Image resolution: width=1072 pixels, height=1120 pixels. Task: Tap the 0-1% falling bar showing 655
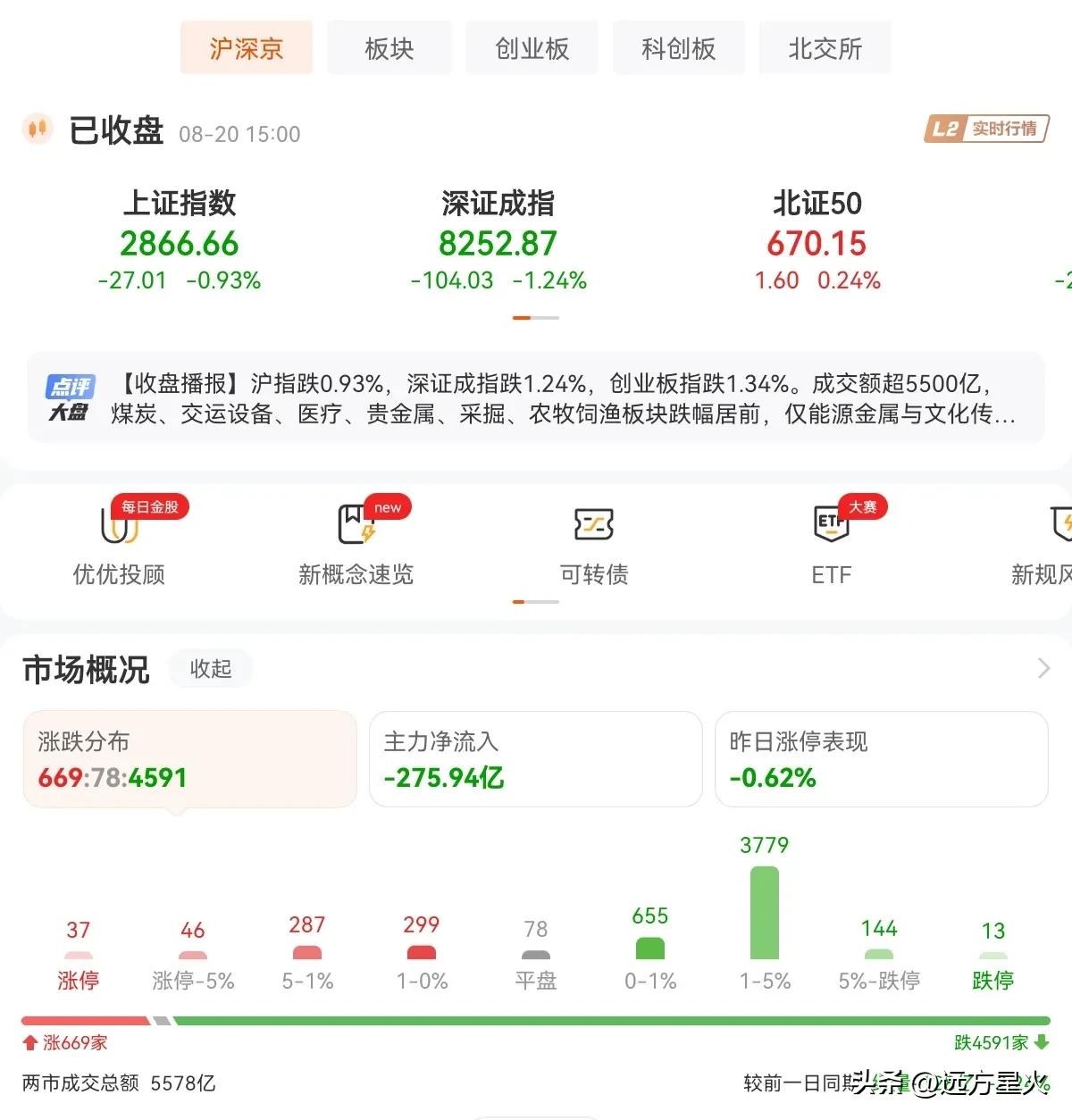click(x=650, y=949)
